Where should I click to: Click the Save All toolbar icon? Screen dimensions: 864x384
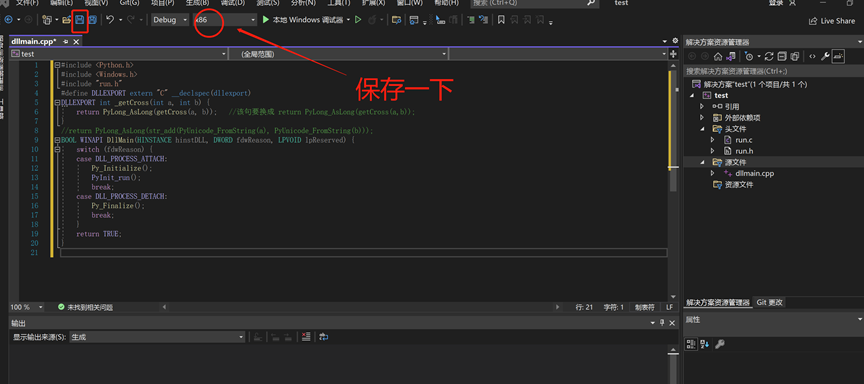(x=93, y=20)
